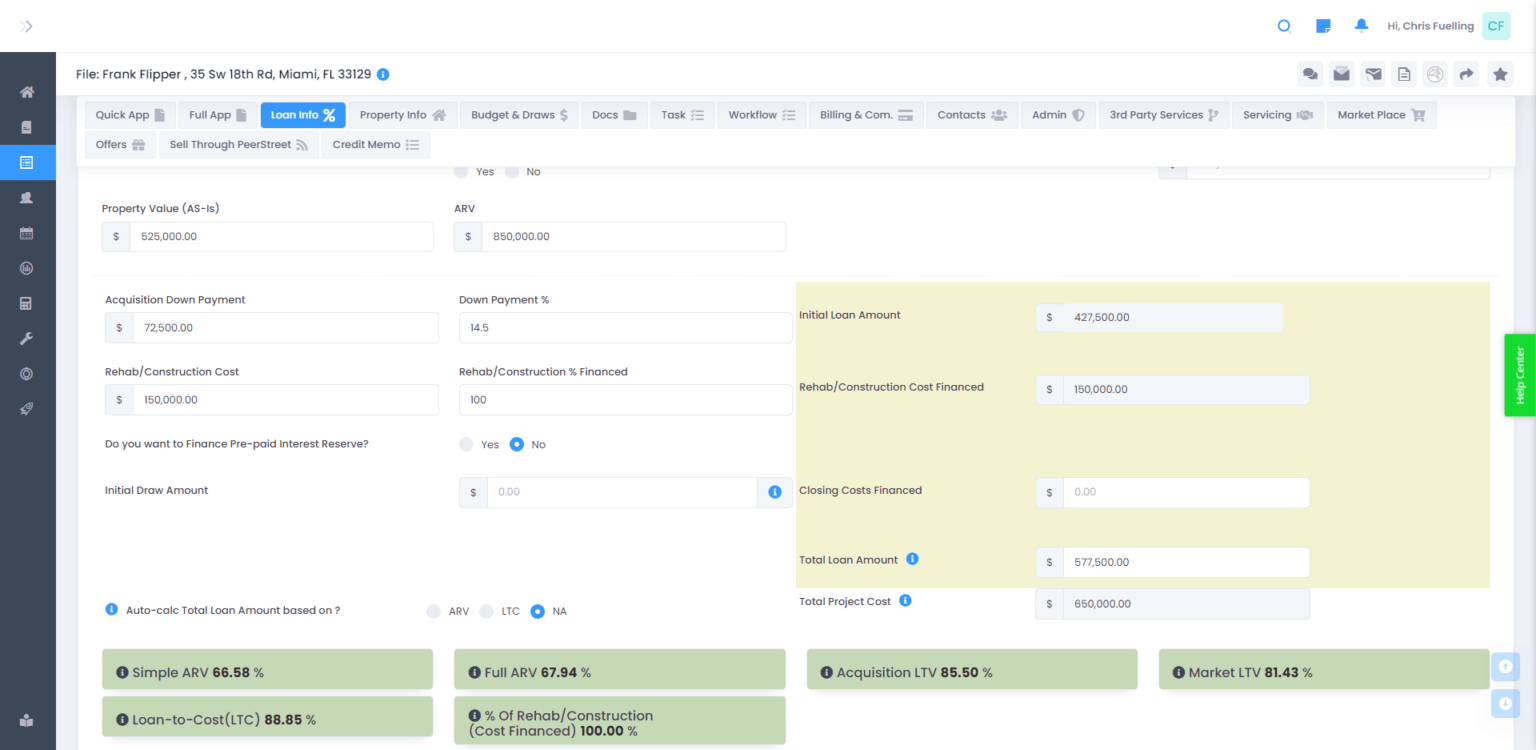1536x750 pixels.
Task: Select the calendar icon in the sidebar
Action: point(27,232)
